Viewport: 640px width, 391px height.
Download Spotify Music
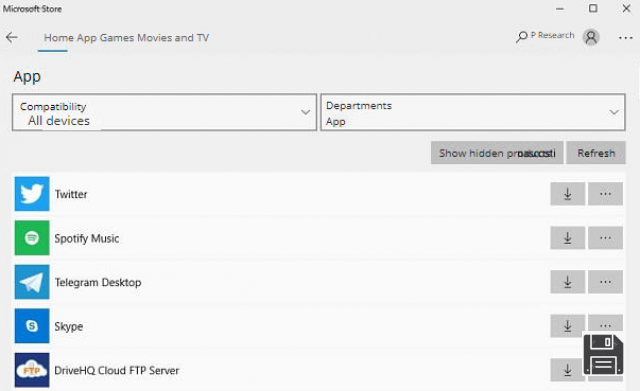pyautogui.click(x=567, y=238)
